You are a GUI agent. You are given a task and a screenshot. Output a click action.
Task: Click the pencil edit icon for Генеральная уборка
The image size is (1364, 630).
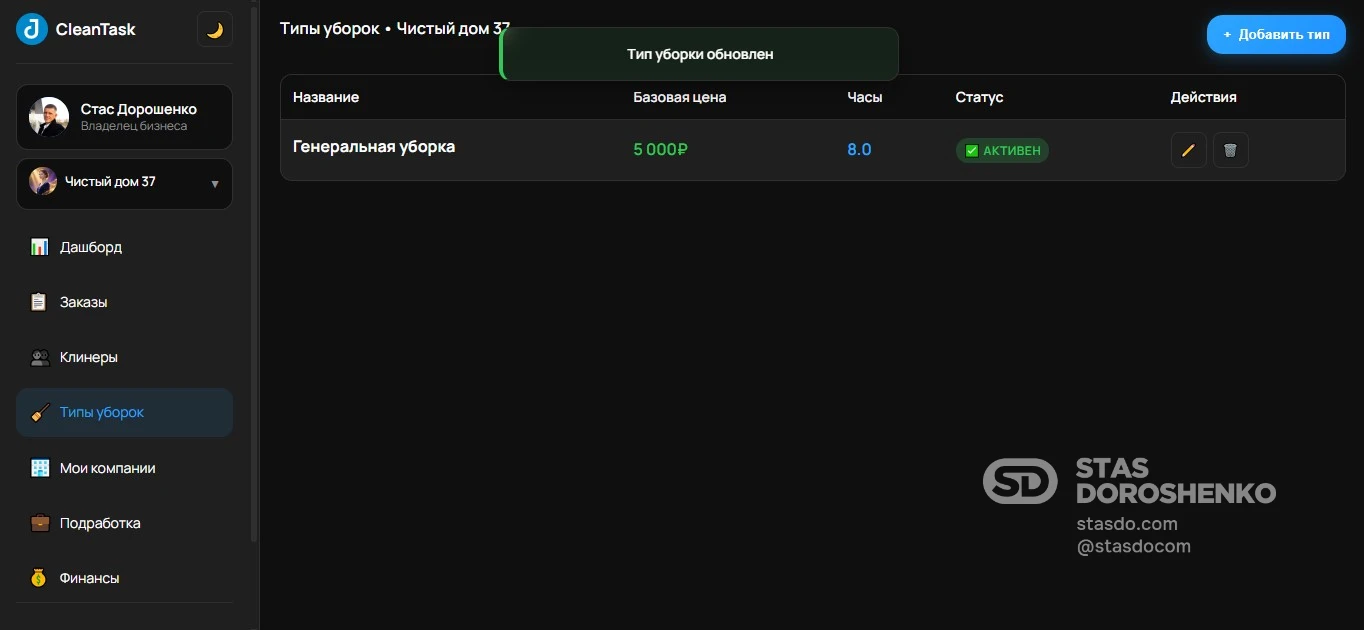1188,150
